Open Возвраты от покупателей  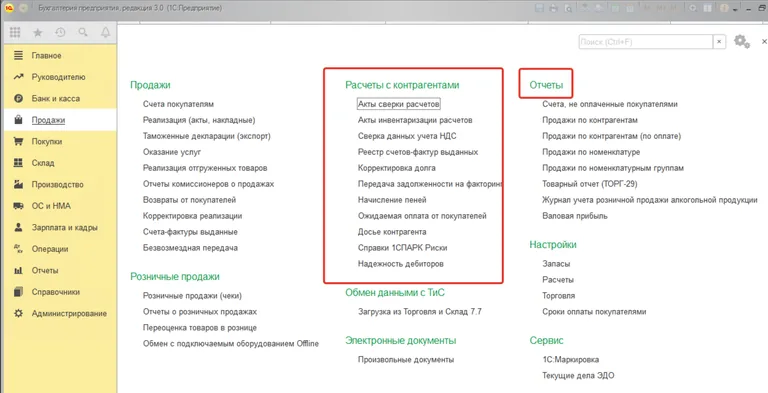click(x=190, y=200)
